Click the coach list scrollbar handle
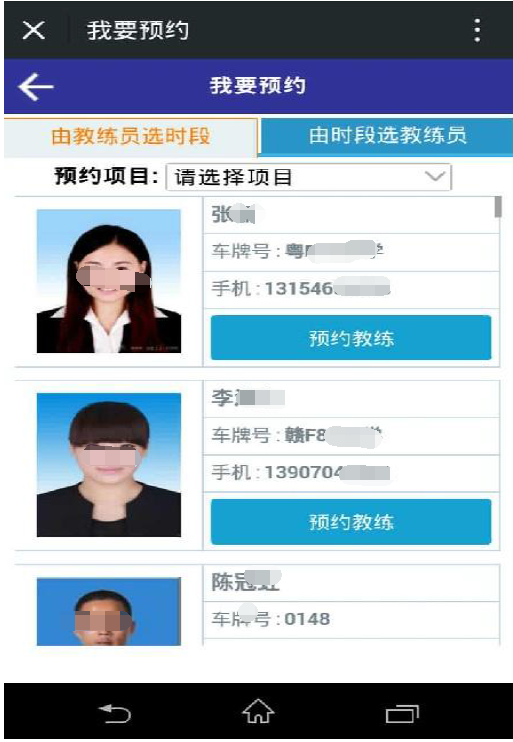Viewport: 513px width, 742px height. tap(498, 207)
